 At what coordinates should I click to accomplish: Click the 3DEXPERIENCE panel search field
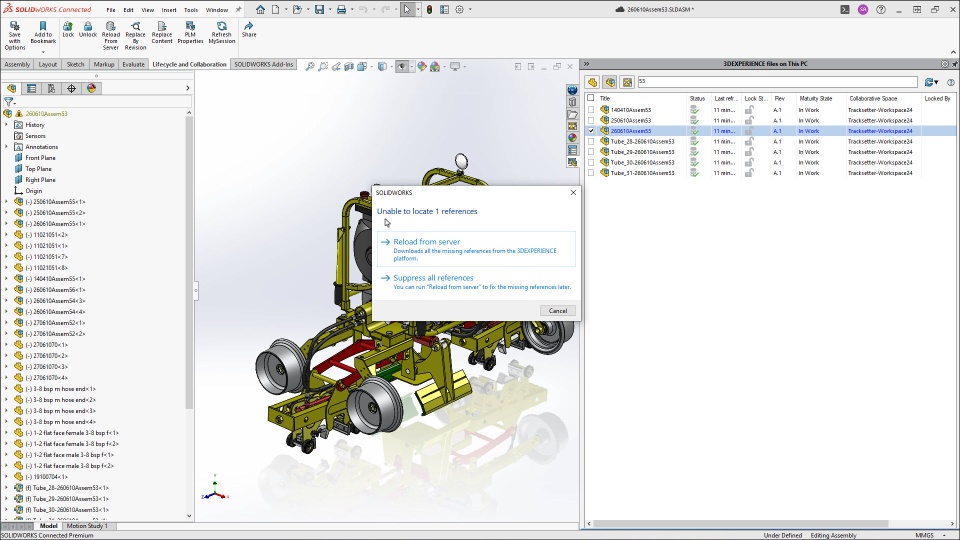pyautogui.click(x=777, y=81)
